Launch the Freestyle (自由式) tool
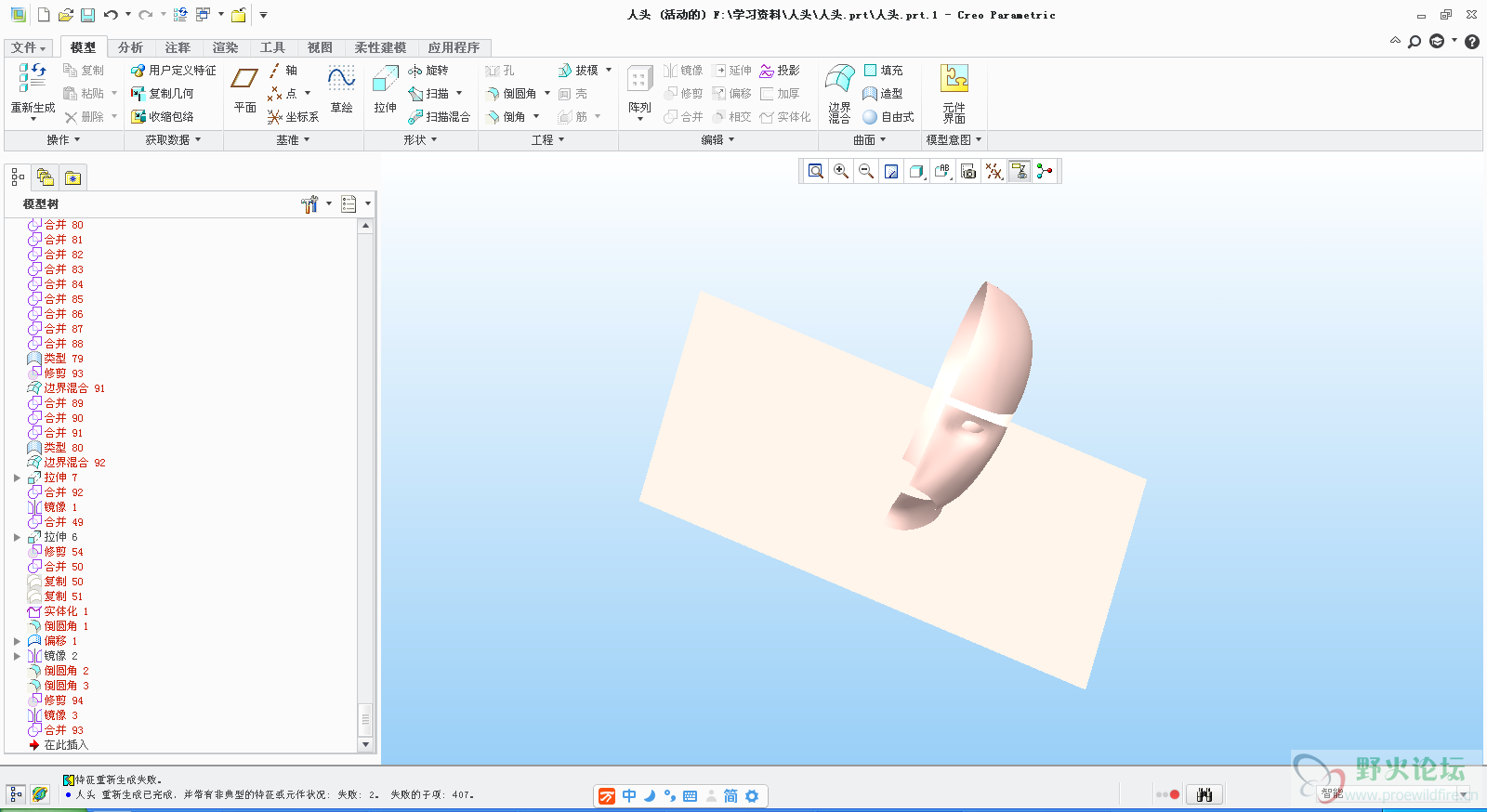Viewport: 1487px width, 812px height. 888,117
